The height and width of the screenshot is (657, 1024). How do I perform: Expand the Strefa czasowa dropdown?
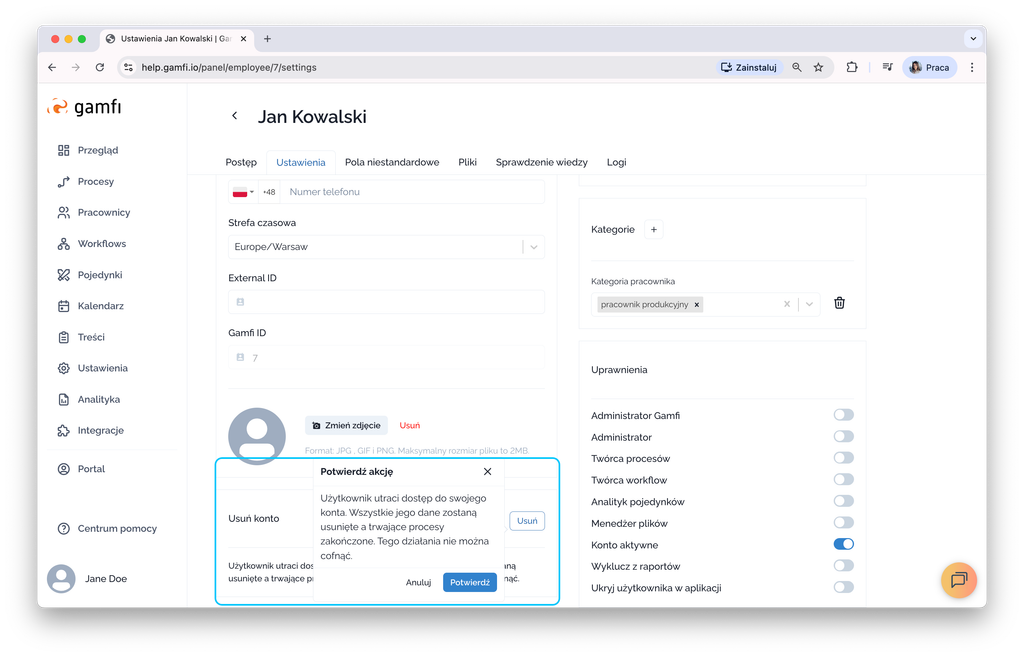pyautogui.click(x=534, y=247)
